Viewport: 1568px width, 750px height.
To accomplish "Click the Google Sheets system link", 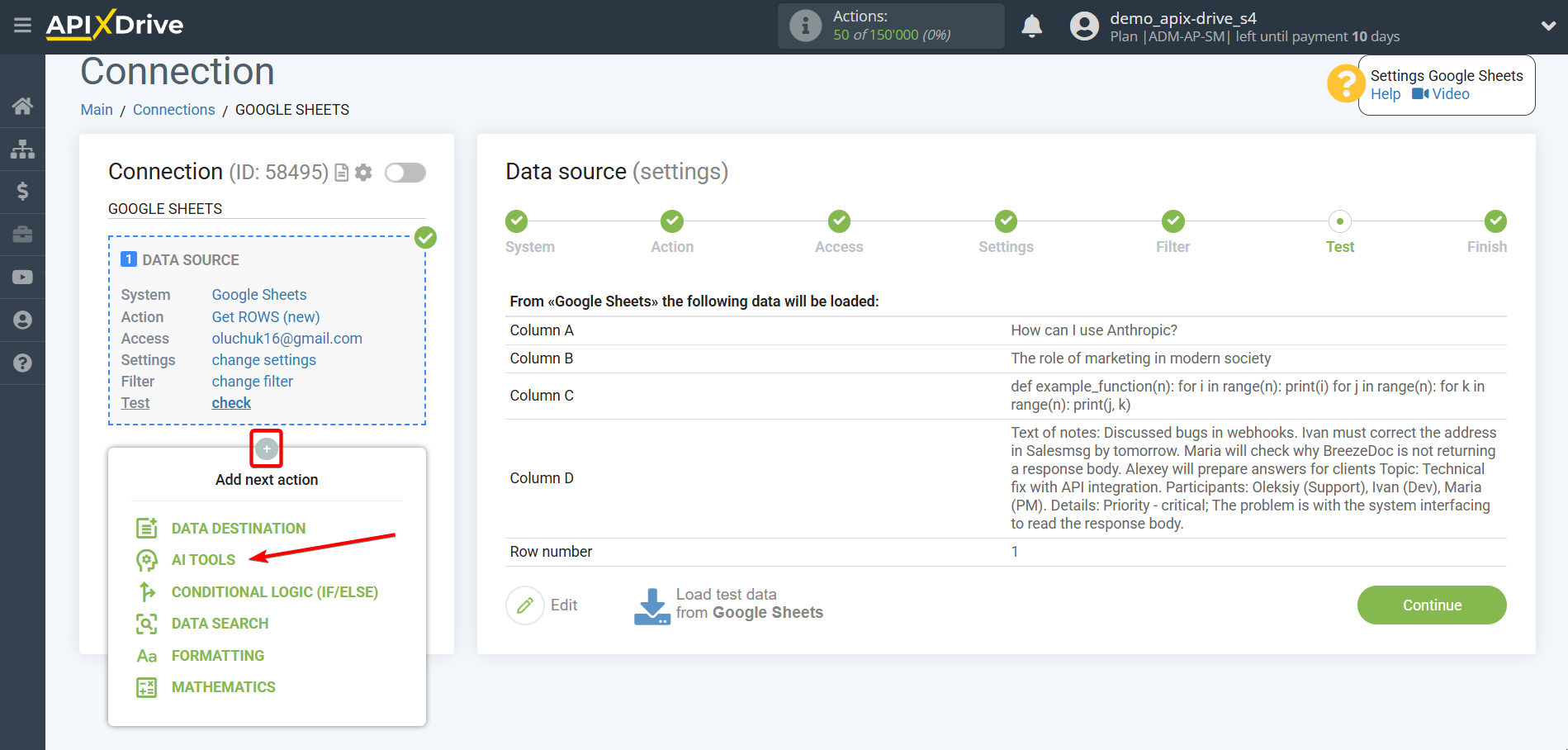I will coord(259,295).
